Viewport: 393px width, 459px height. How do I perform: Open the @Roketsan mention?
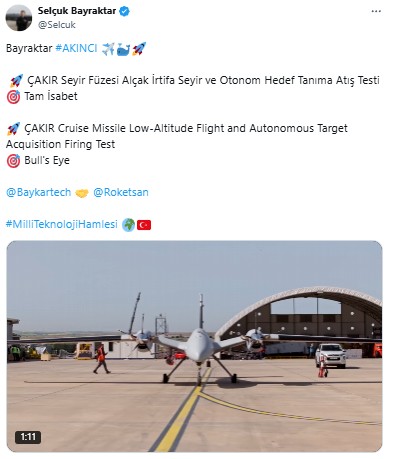click(121, 192)
